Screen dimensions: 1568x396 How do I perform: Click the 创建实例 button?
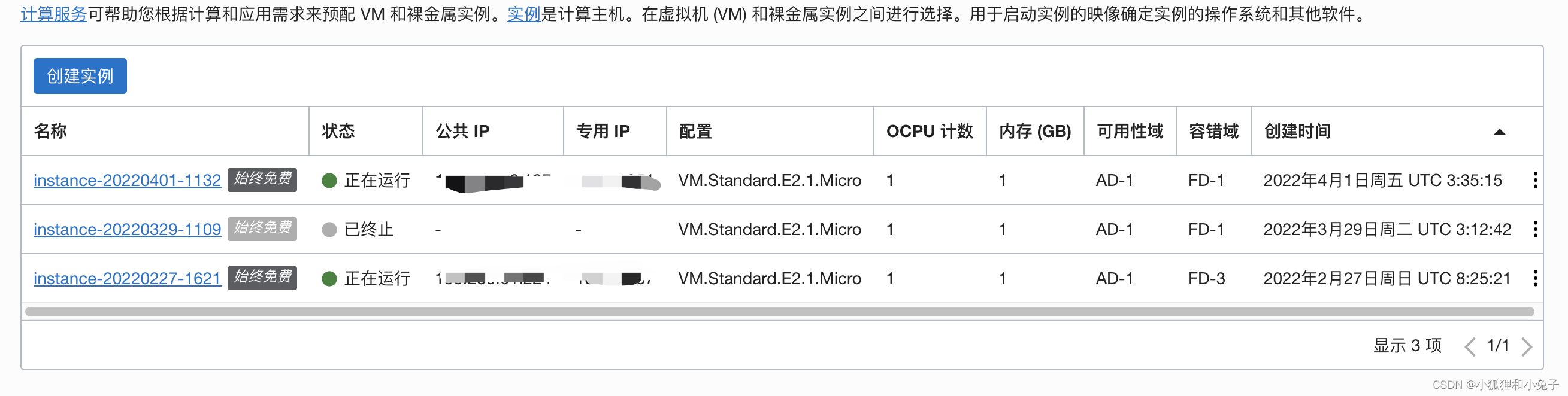click(80, 76)
